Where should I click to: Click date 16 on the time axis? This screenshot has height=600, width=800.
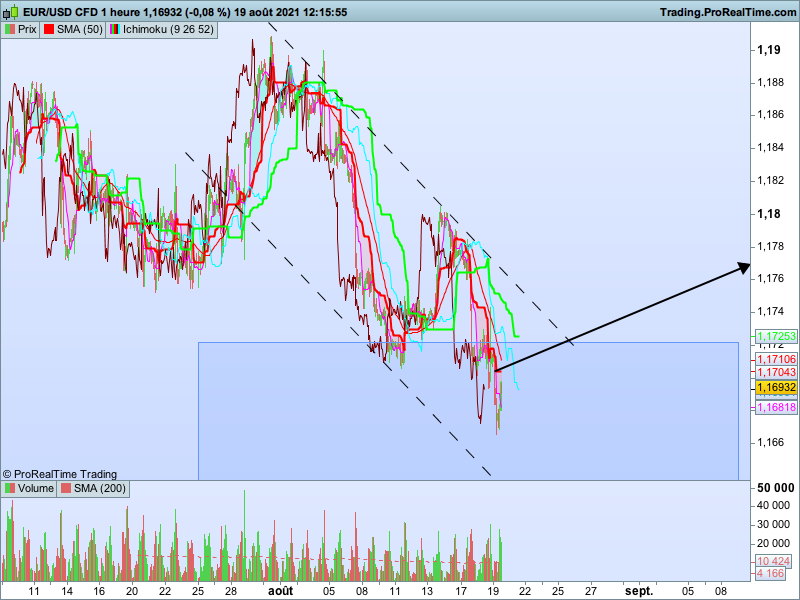coord(99,591)
